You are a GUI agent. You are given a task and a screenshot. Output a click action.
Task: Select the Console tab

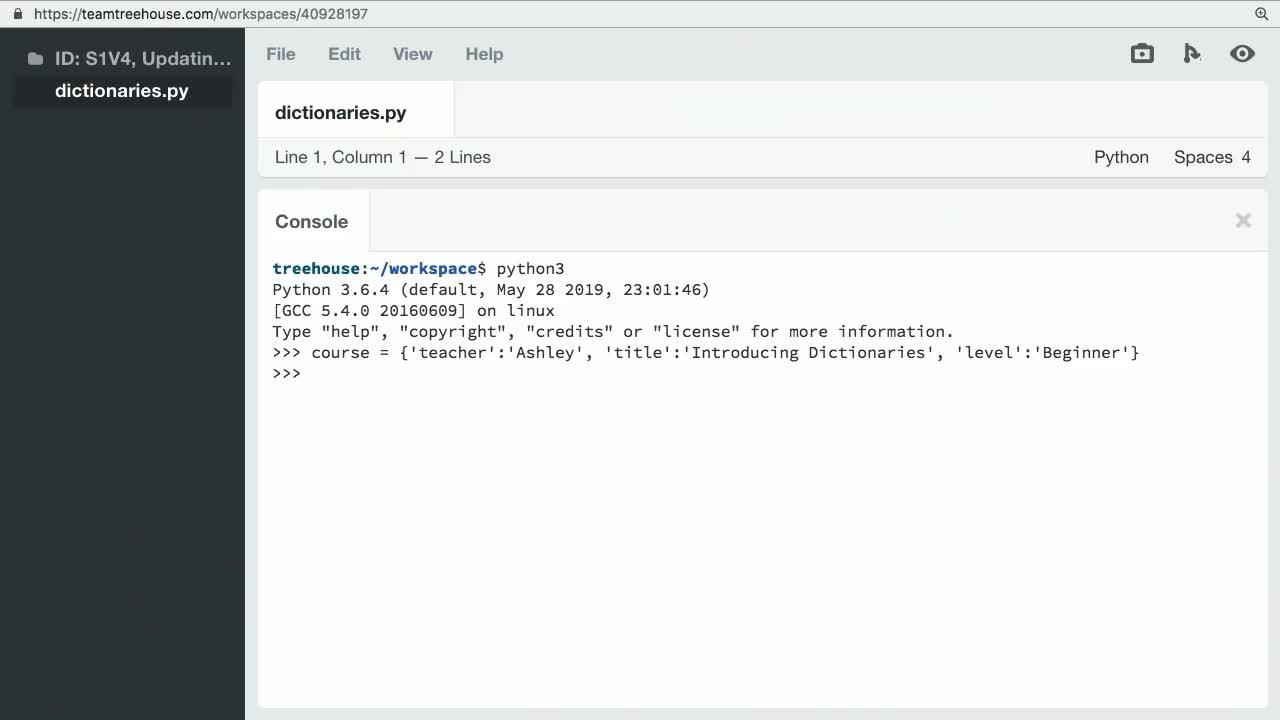[x=311, y=221]
